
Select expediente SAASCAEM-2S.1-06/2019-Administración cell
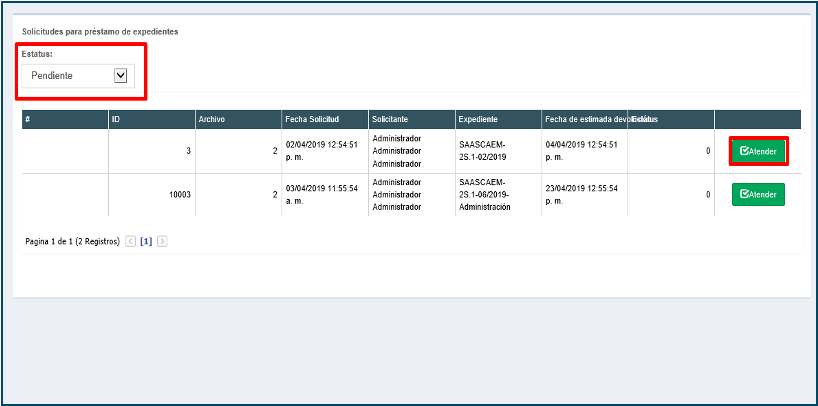click(x=484, y=194)
